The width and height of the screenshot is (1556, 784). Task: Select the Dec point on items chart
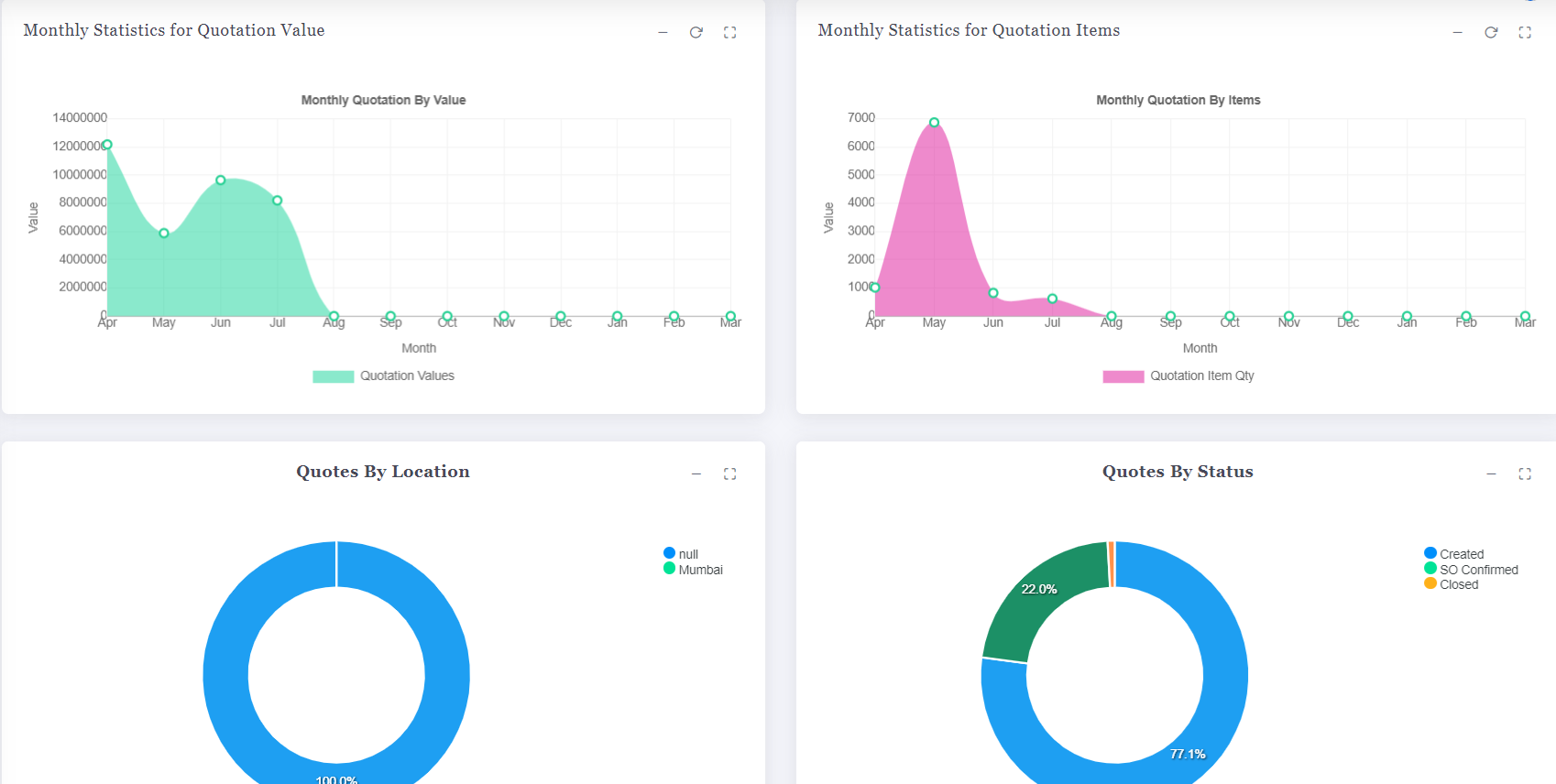coord(1348,317)
